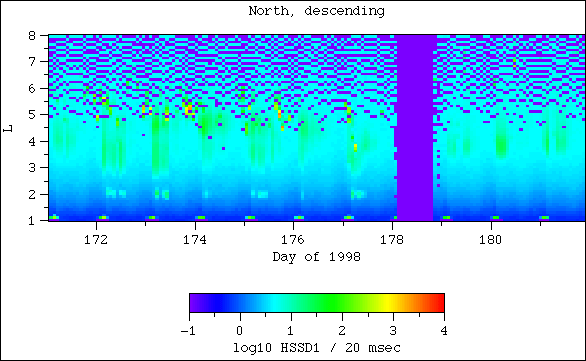This screenshot has height=361, width=586.
Task: Click the colorbar tick label 0
Action: [240, 331]
